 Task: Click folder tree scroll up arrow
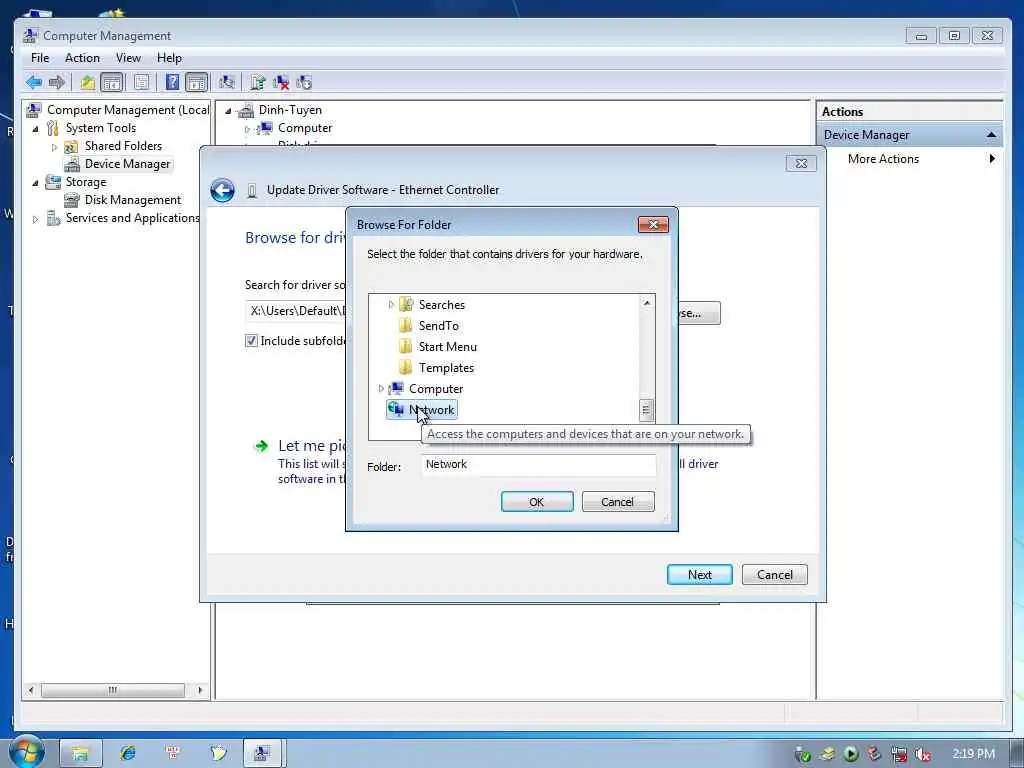[647, 303]
